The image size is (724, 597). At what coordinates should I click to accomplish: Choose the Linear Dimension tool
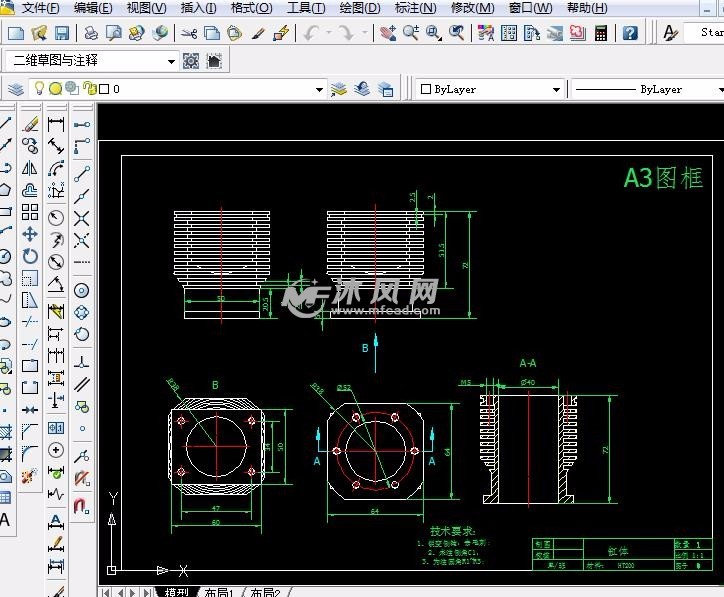[56, 124]
